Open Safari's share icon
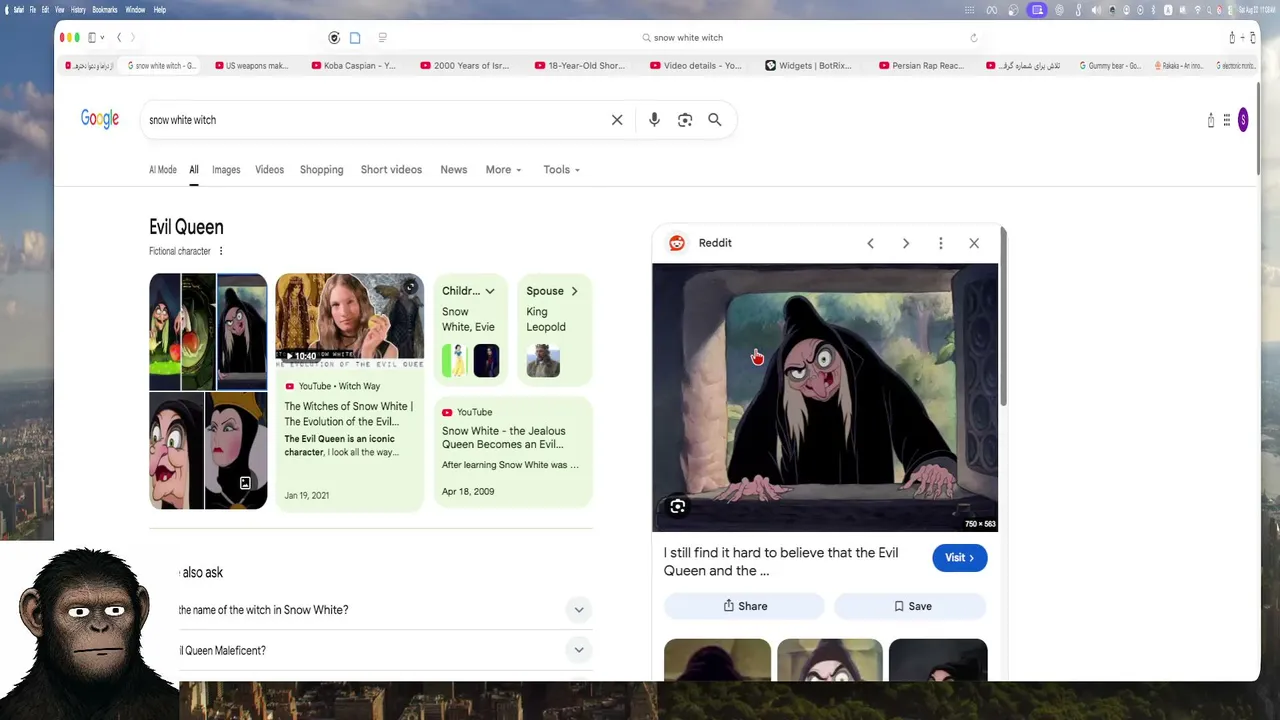The width and height of the screenshot is (1280, 720). click(1232, 38)
